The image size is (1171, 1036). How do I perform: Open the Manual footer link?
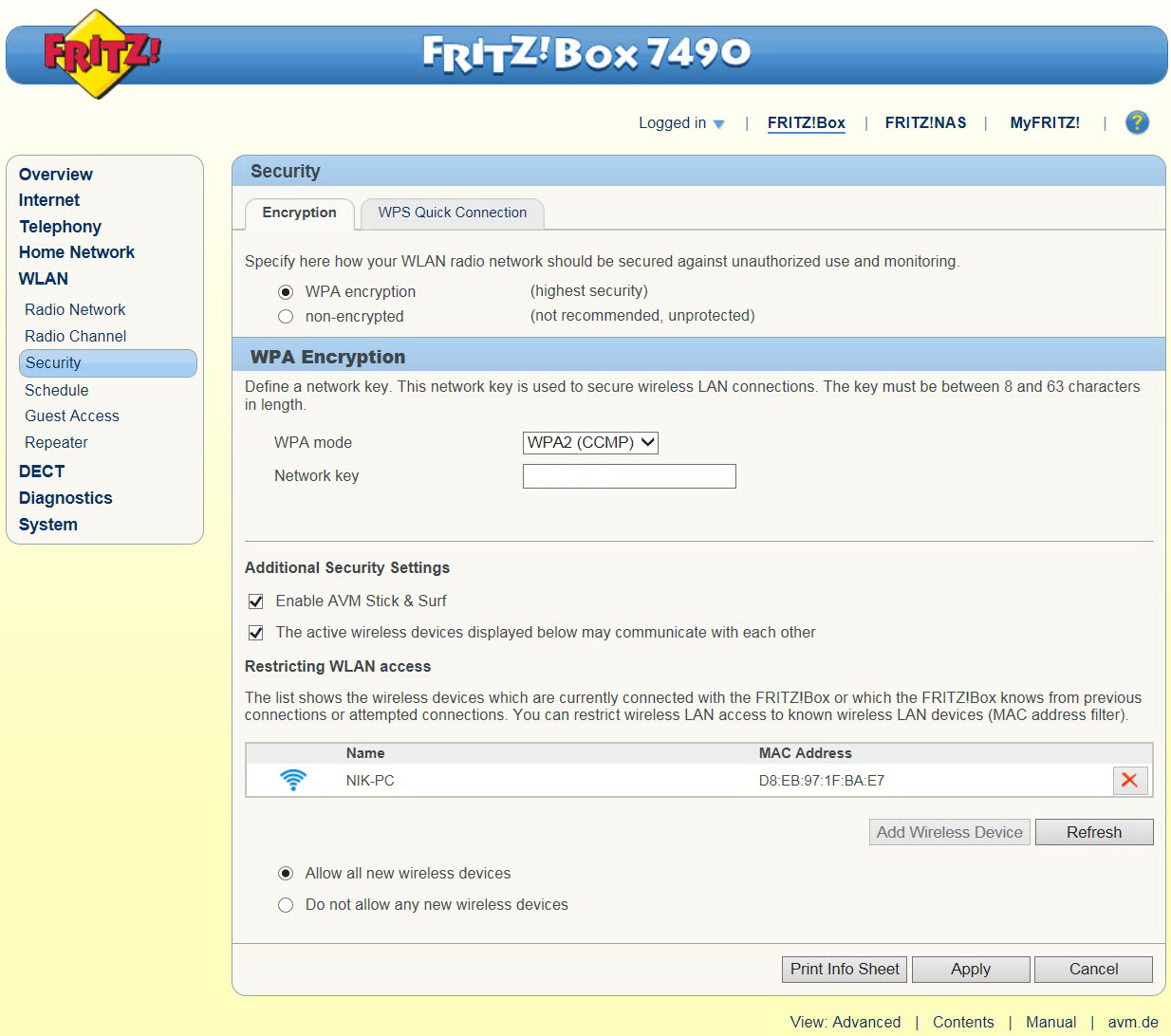[1051, 1022]
